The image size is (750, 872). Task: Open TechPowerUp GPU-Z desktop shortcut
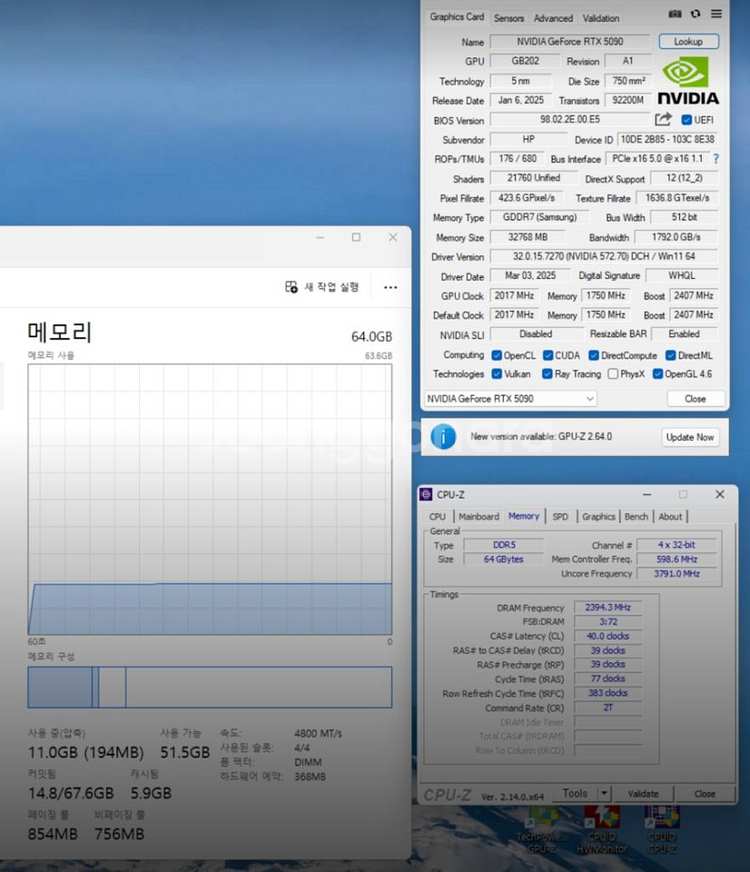point(542,831)
